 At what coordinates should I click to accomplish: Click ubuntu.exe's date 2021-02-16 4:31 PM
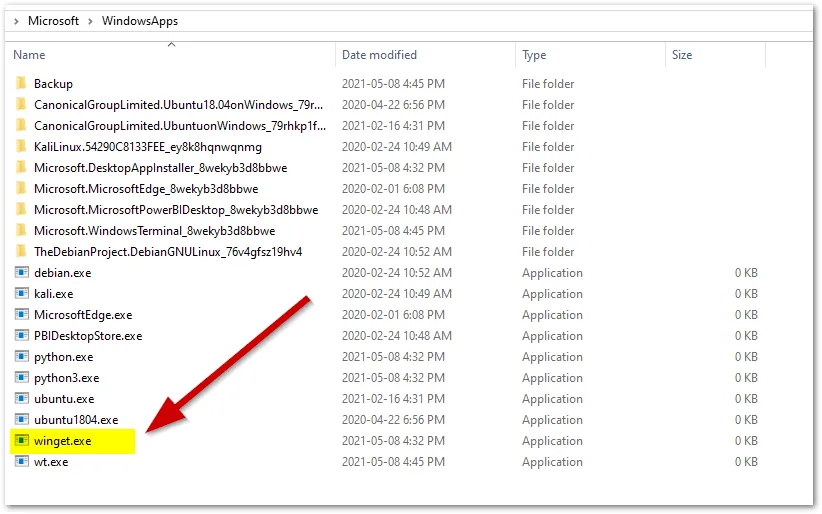(393, 399)
